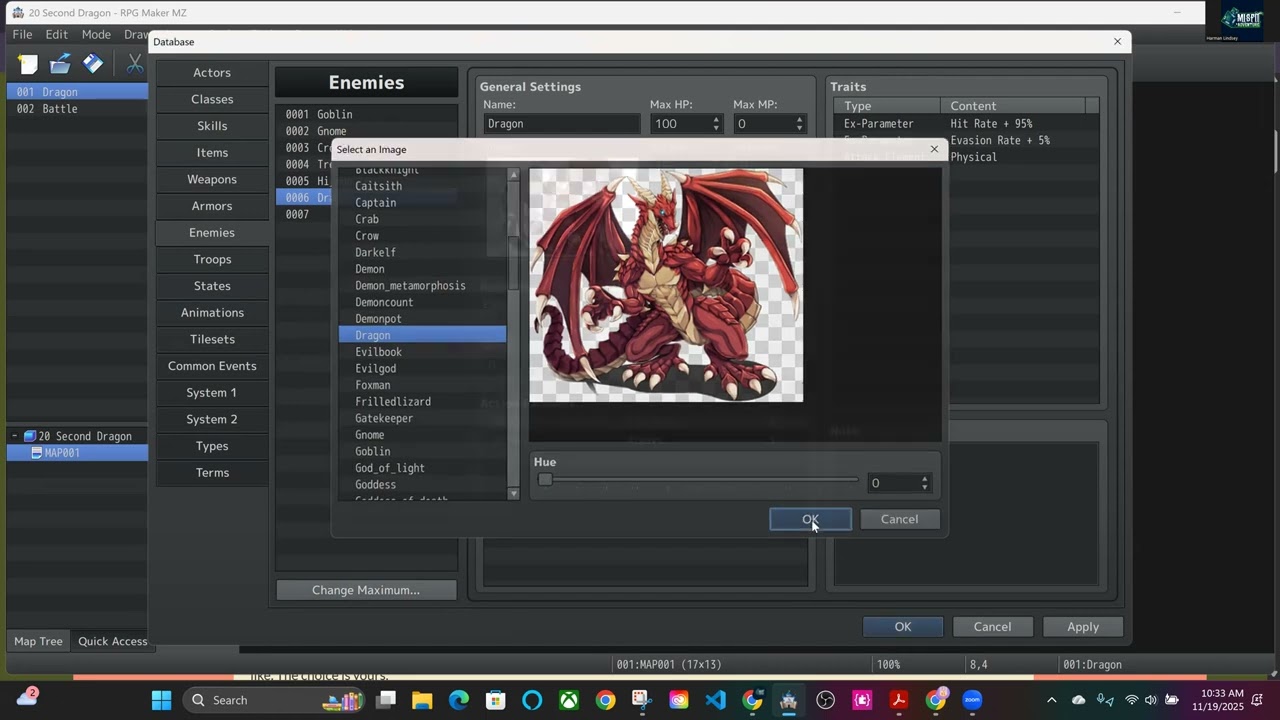The image size is (1280, 720).
Task: Open the Tilesets database tab
Action: (x=212, y=339)
